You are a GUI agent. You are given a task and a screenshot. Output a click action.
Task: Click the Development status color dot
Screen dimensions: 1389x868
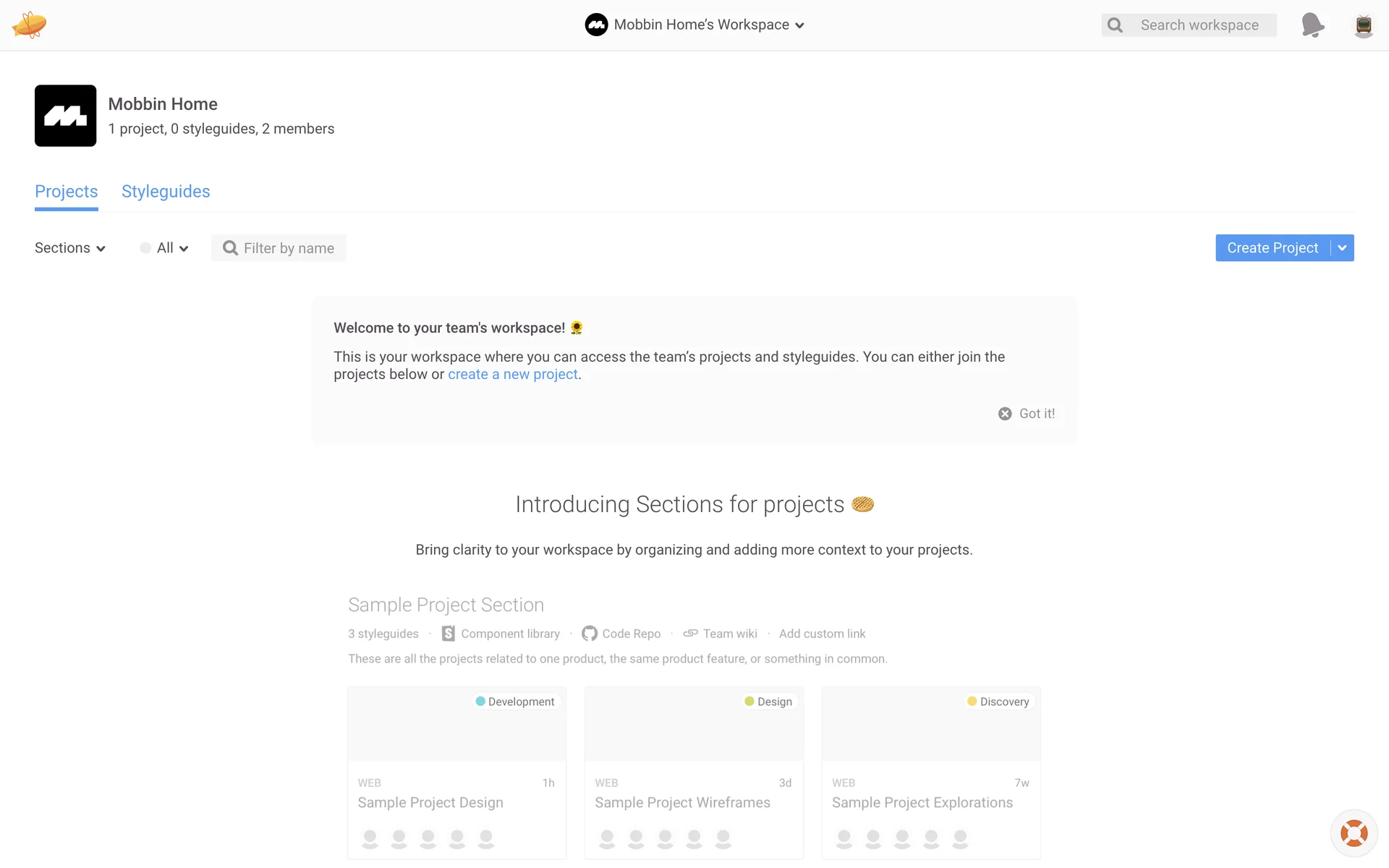(480, 702)
